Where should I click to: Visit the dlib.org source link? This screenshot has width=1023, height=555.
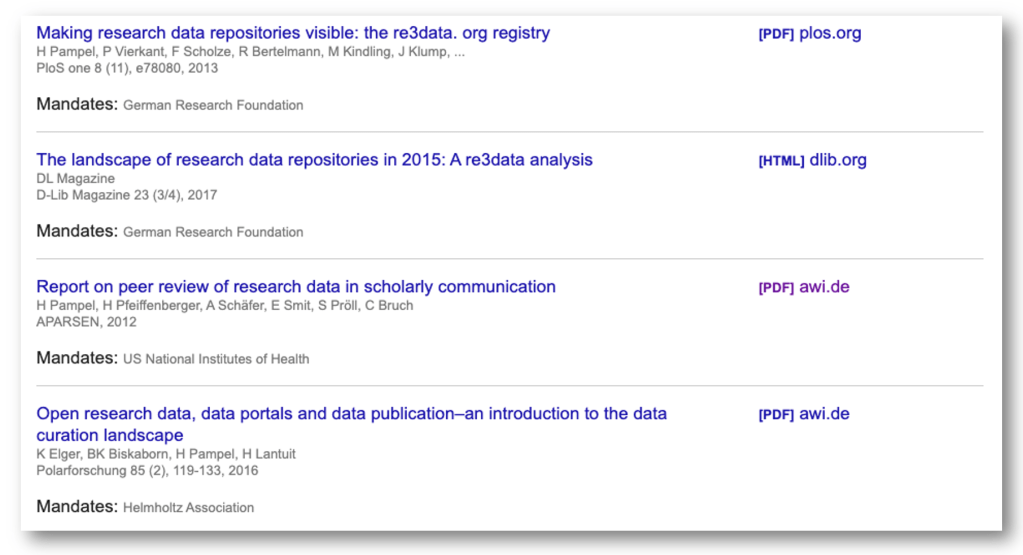(x=838, y=161)
